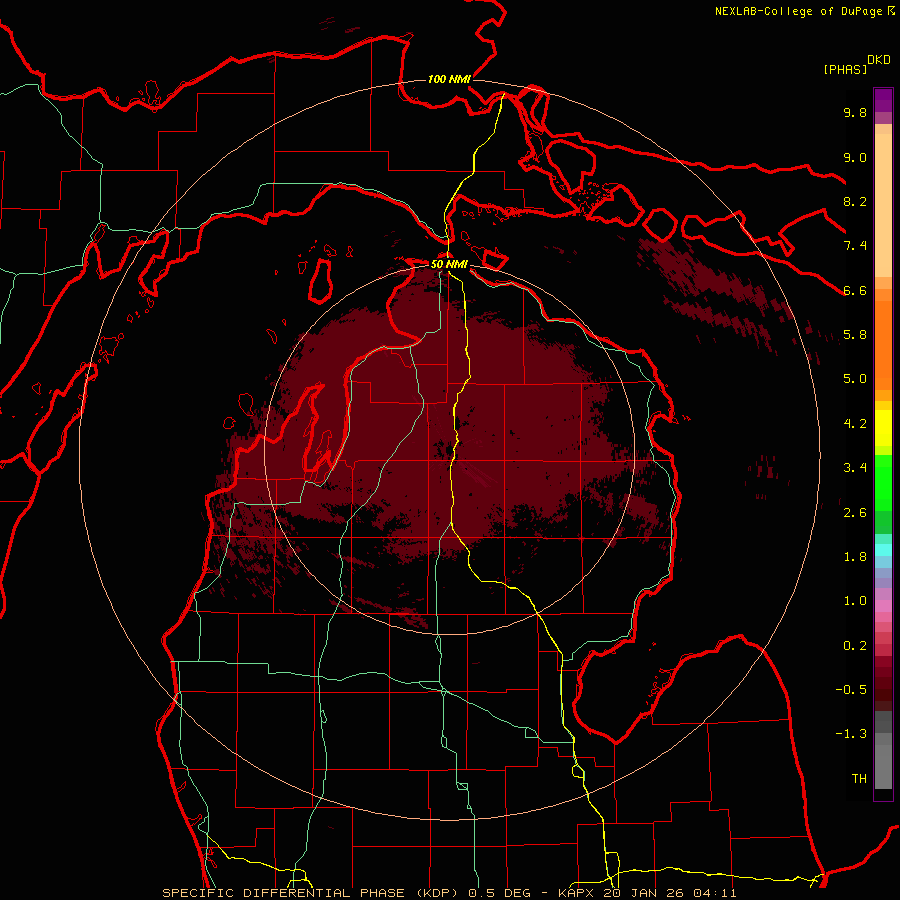Click the 8.2 value on the color scale
Screen dimensions: 900x900
click(x=855, y=202)
